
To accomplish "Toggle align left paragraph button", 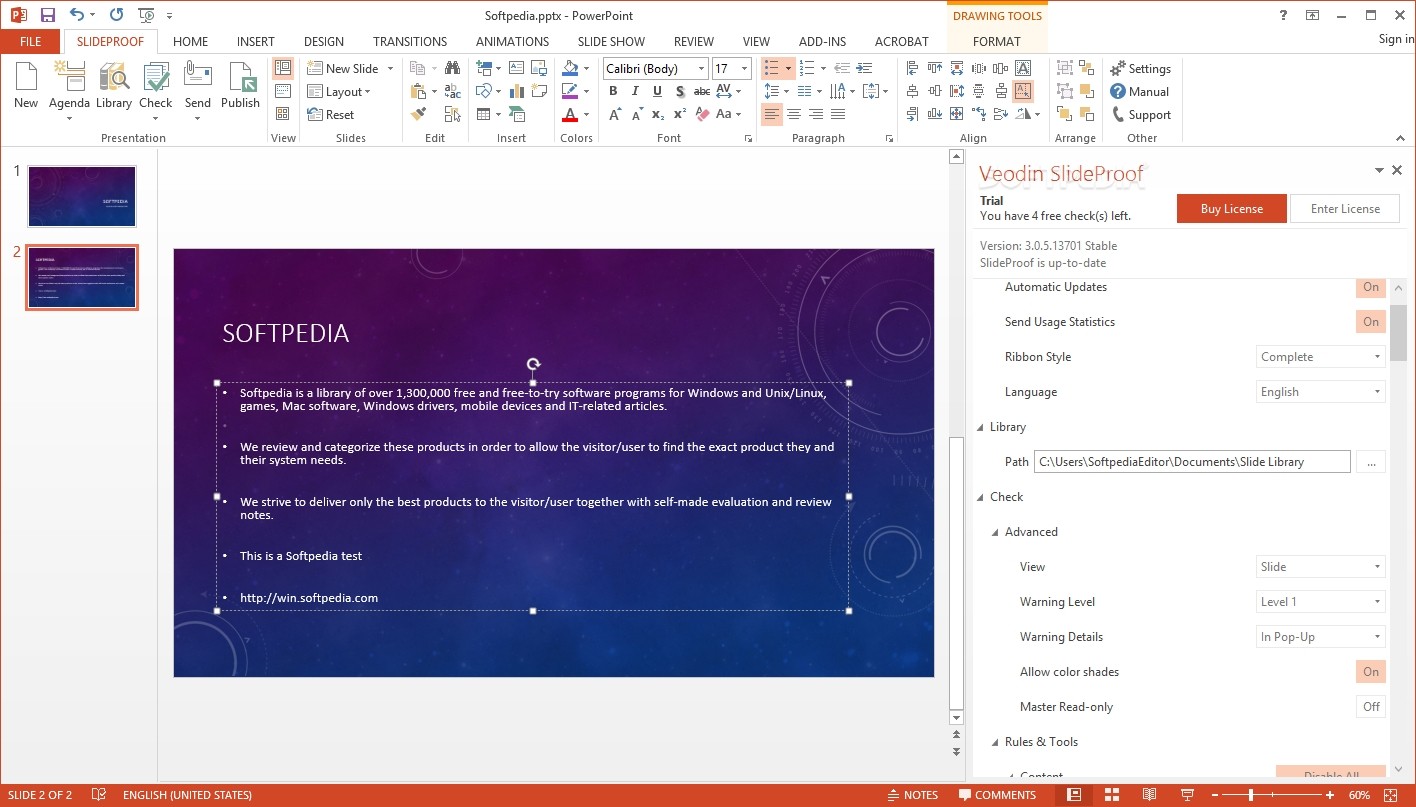I will (771, 115).
